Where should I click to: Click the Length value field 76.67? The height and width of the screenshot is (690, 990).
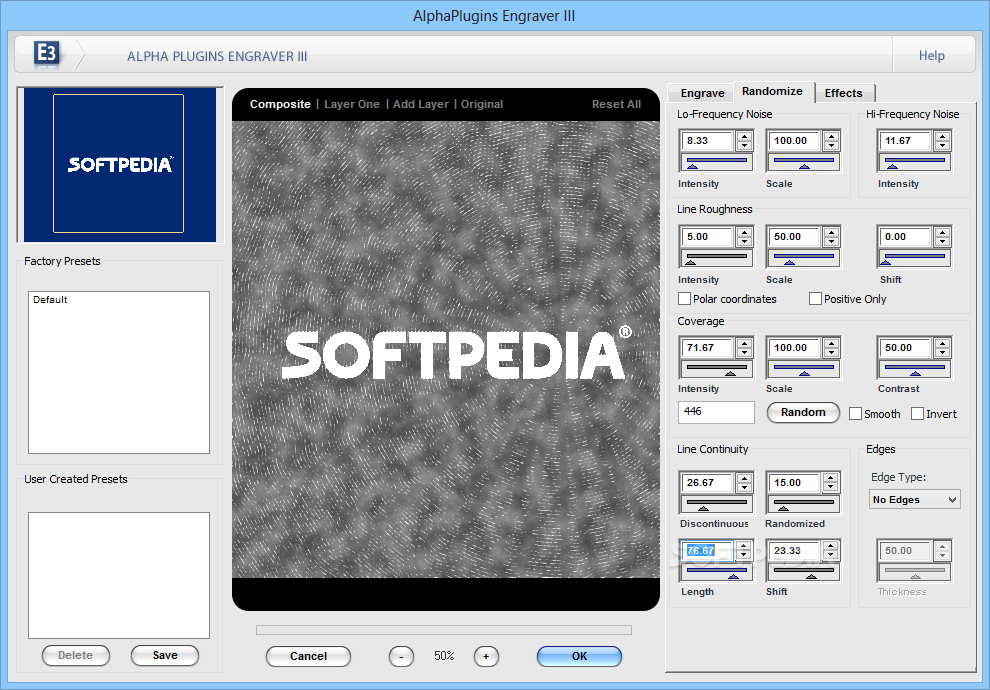tap(708, 551)
